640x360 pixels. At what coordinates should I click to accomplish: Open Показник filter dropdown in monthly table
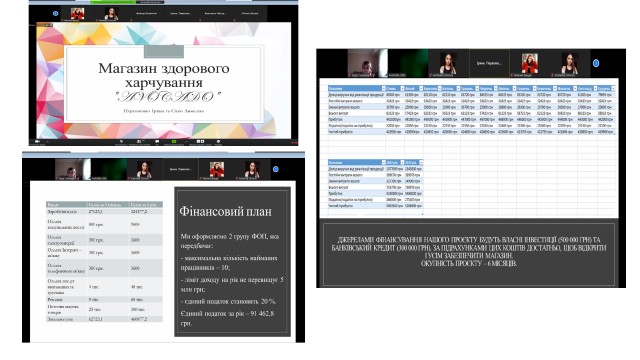coord(383,89)
